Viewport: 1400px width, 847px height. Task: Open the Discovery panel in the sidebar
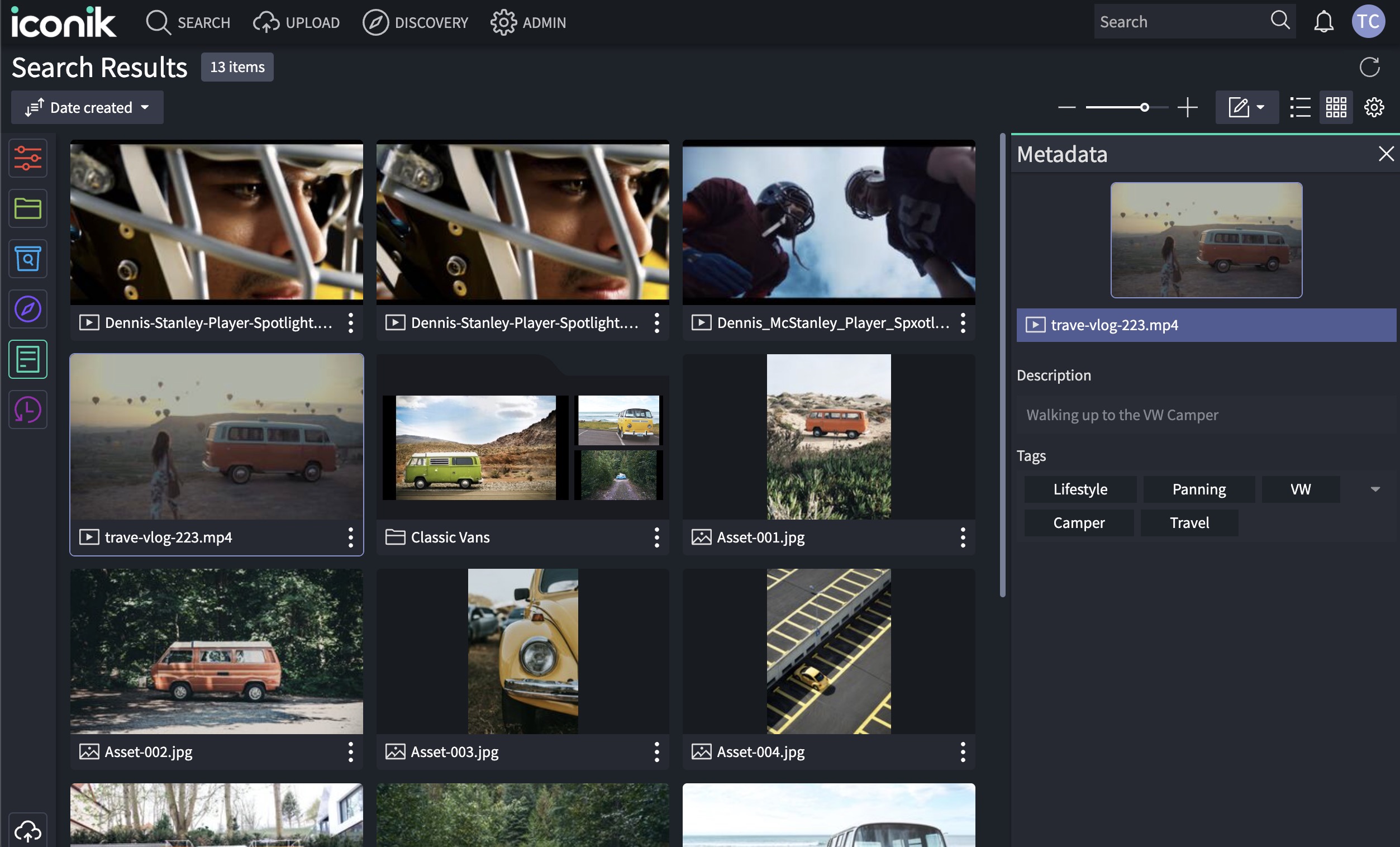(27, 309)
